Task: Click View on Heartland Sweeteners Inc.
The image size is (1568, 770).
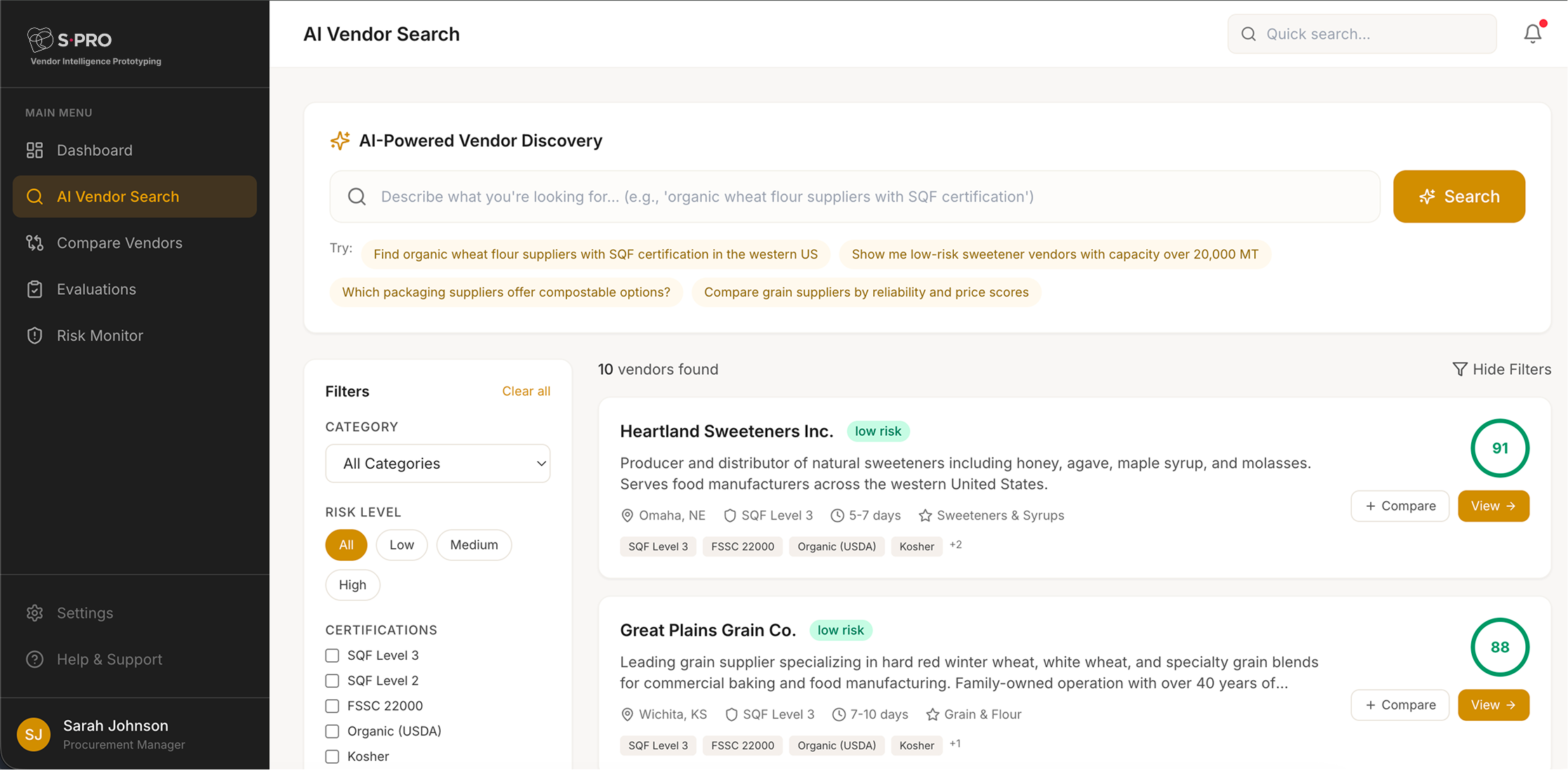Action: coord(1494,505)
